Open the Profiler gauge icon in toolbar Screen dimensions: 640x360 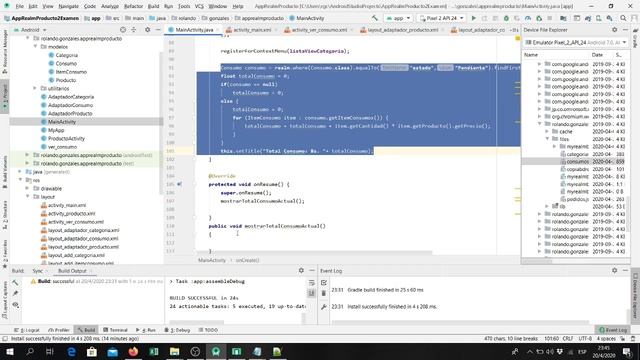tap(528, 18)
